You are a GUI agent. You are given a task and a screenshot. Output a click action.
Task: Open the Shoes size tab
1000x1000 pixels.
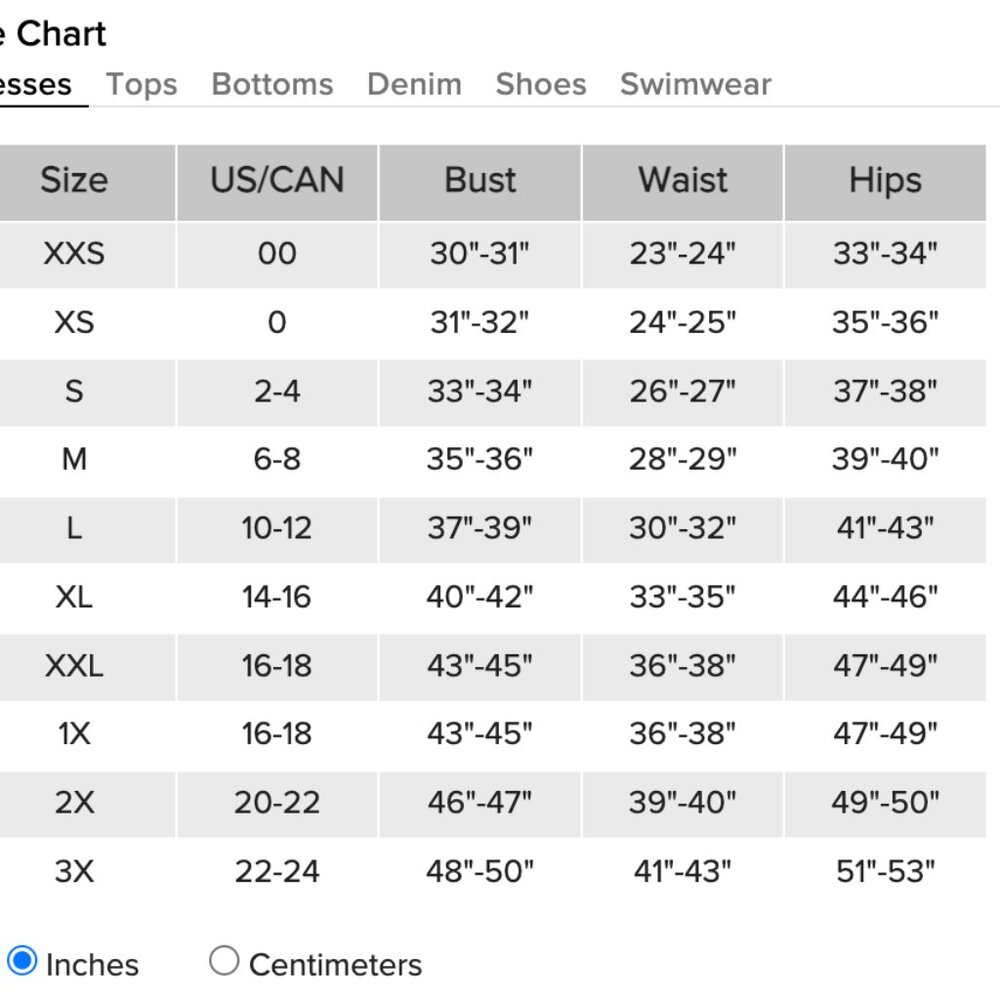[x=541, y=85]
